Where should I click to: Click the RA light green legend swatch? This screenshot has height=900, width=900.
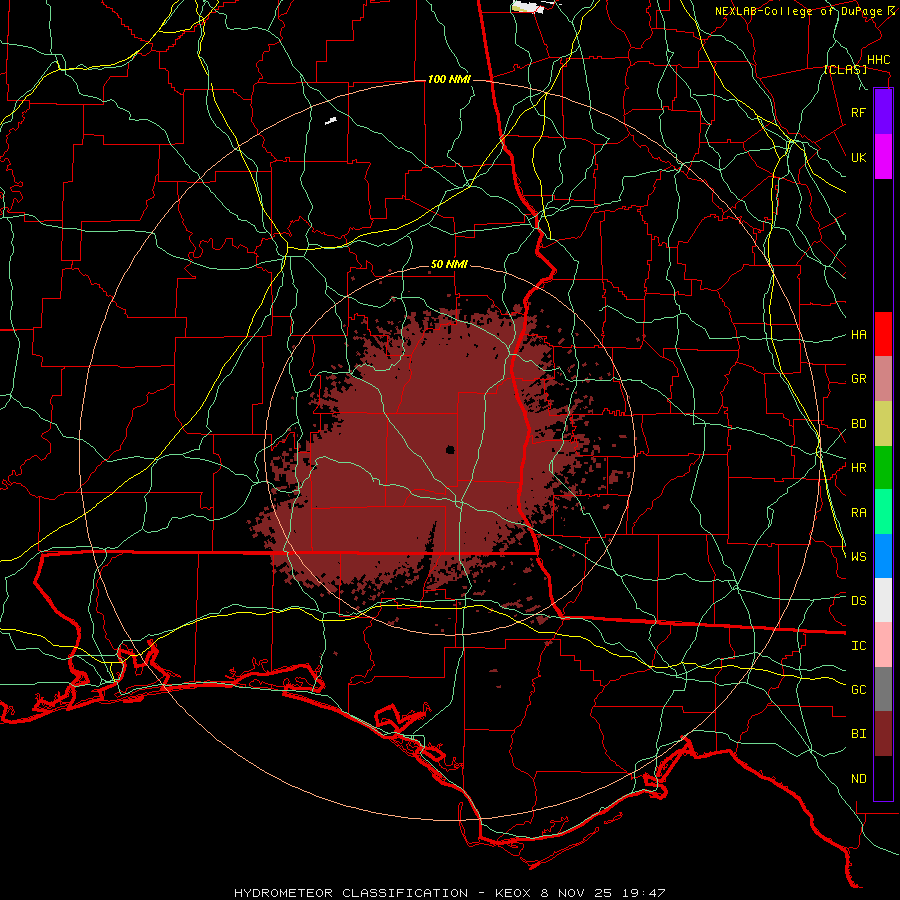coord(883,512)
